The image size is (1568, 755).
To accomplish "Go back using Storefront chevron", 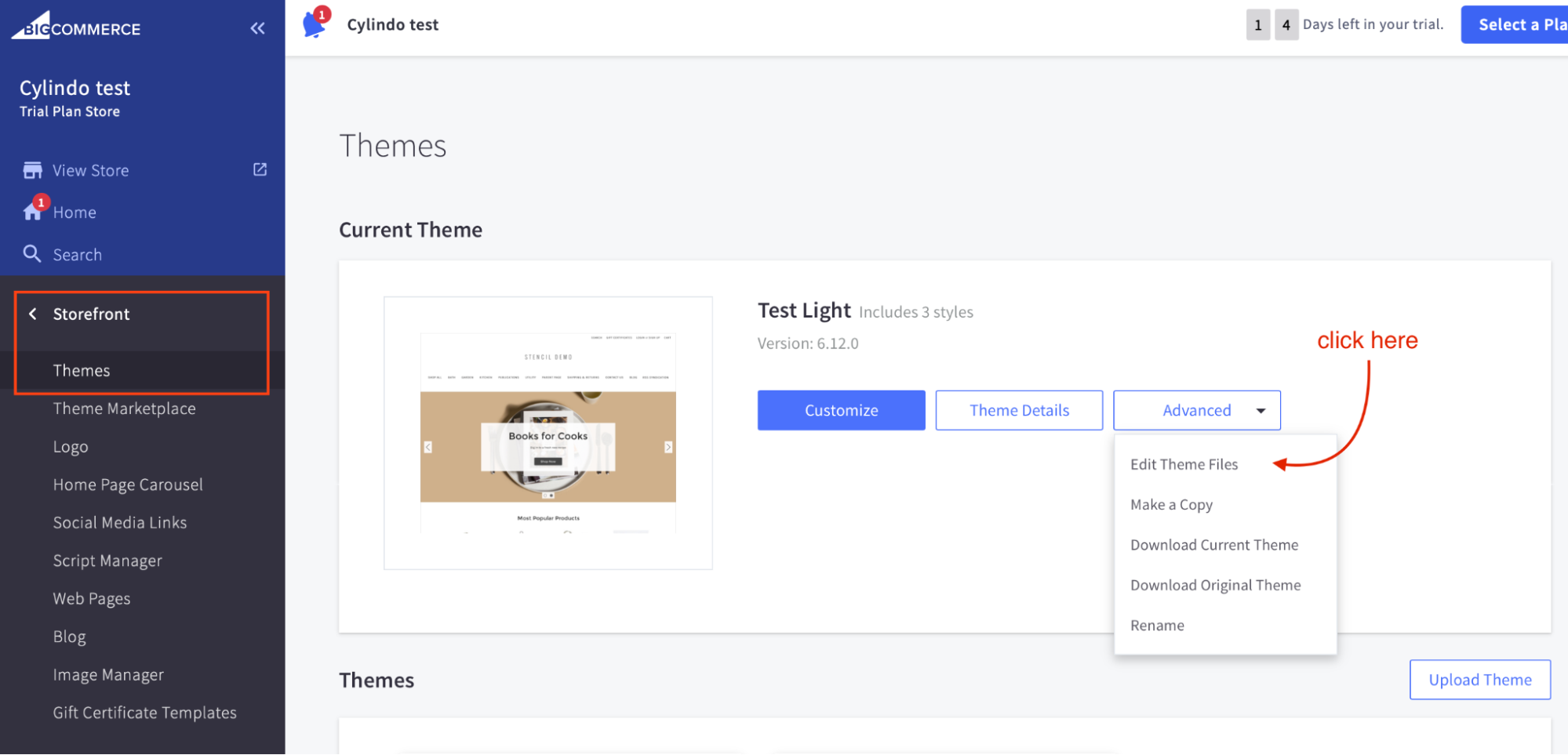I will click(33, 314).
